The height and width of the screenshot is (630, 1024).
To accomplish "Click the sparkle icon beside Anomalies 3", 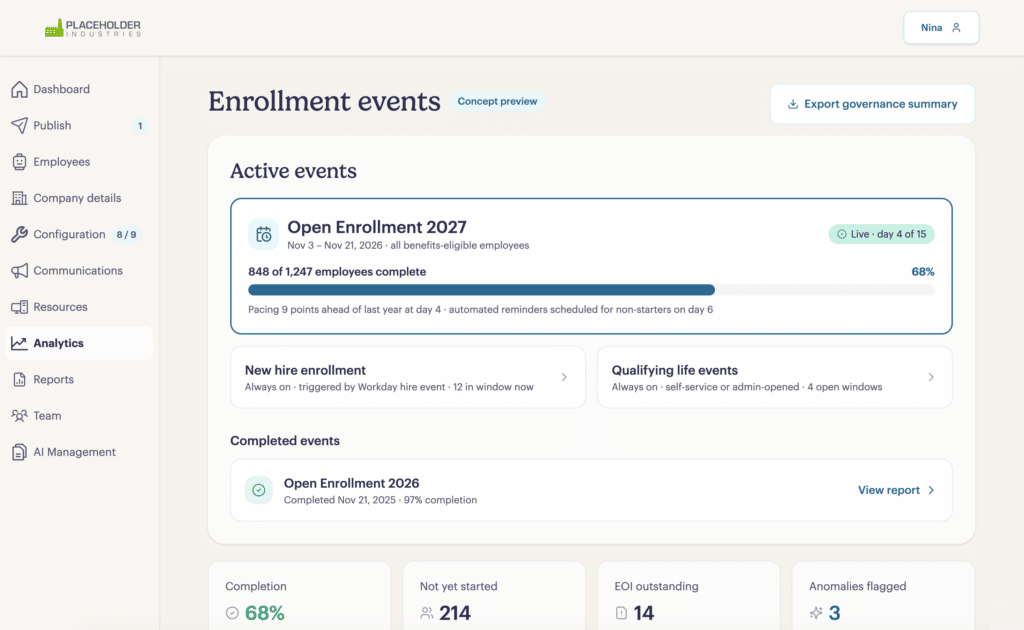I will point(816,613).
